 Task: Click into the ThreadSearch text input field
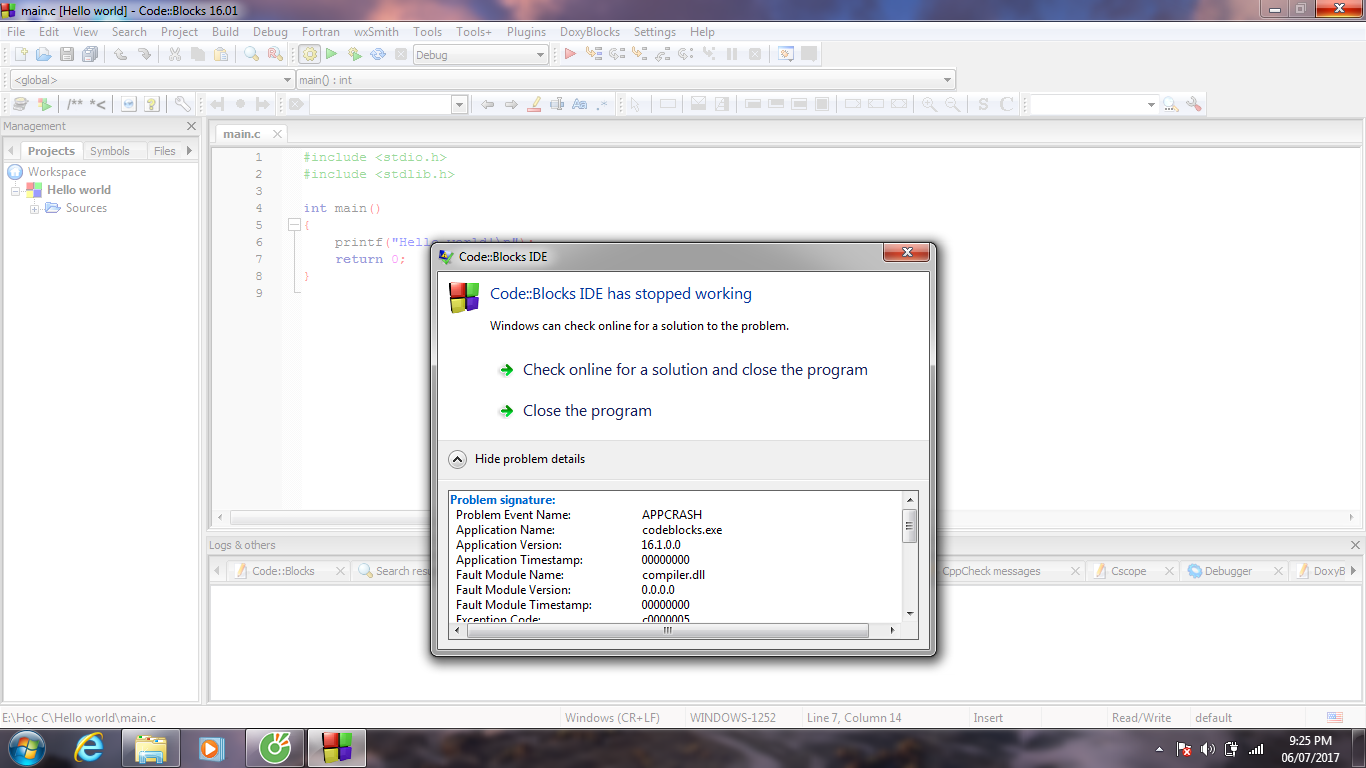point(1087,104)
